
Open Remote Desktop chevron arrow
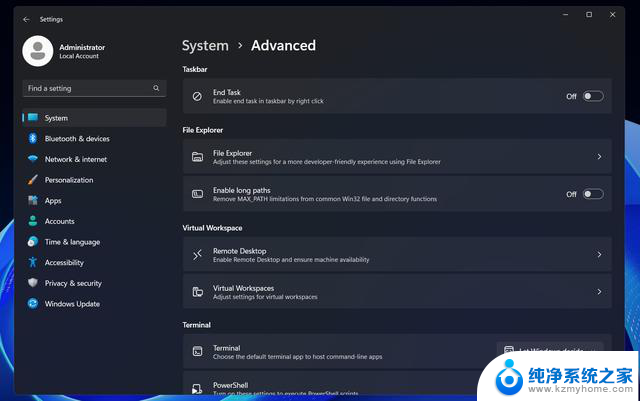tap(599, 254)
